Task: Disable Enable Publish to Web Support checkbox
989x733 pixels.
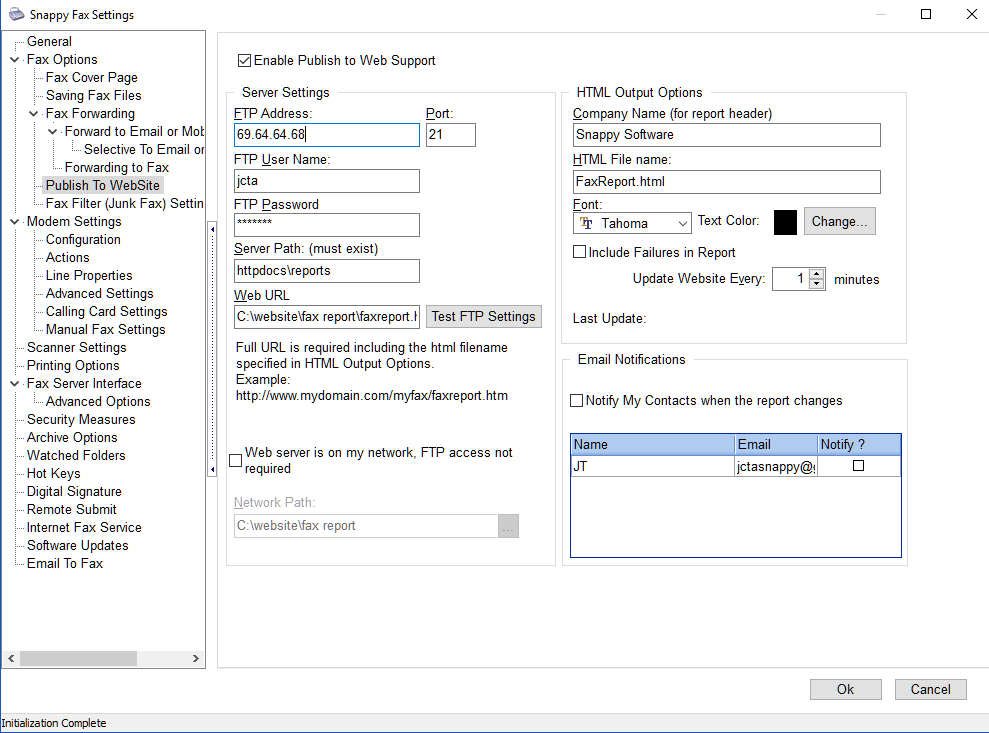Action: tap(245, 61)
